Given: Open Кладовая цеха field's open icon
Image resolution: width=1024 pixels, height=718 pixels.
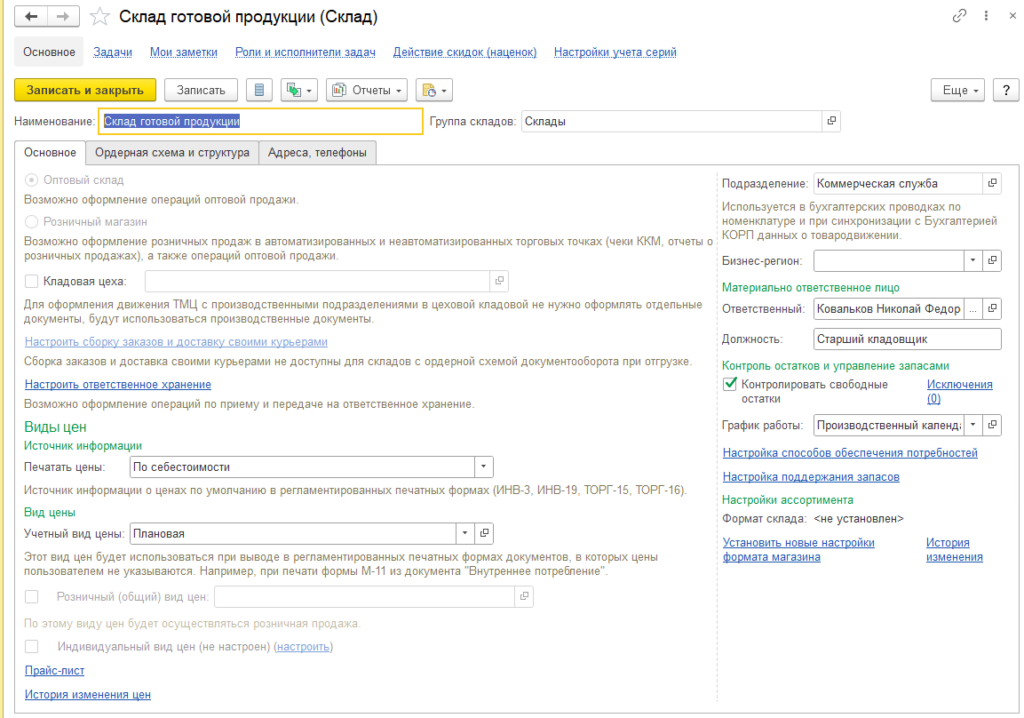Looking at the screenshot, I should (500, 281).
